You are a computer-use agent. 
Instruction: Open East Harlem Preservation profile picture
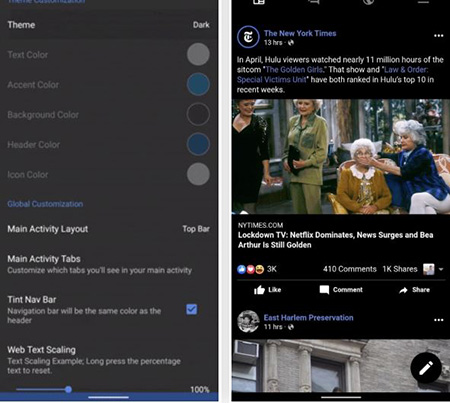(248, 321)
